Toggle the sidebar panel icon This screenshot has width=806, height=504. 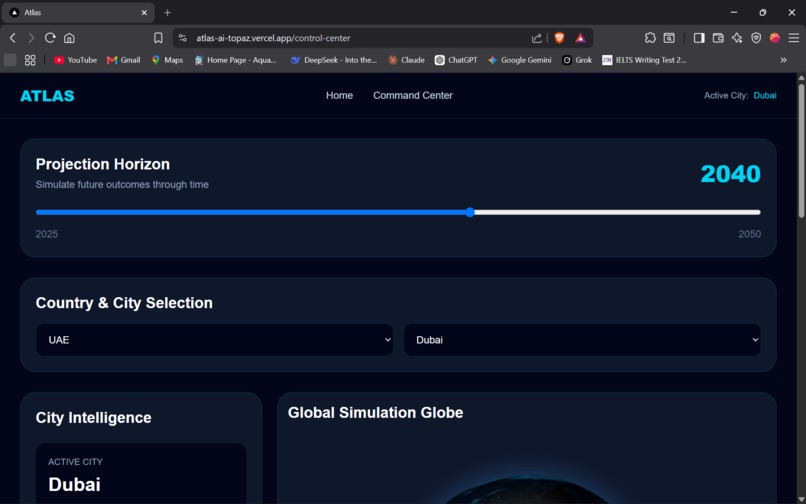(699, 38)
